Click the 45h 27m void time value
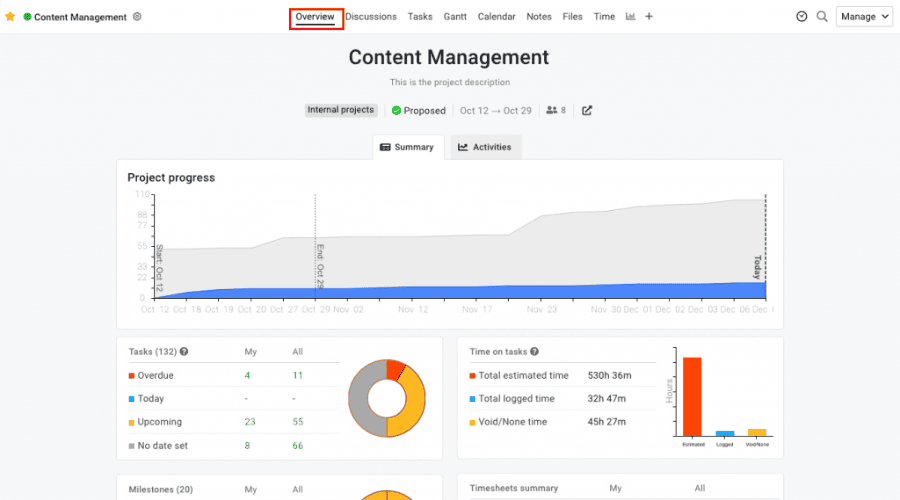This screenshot has width=900, height=500. pos(607,422)
